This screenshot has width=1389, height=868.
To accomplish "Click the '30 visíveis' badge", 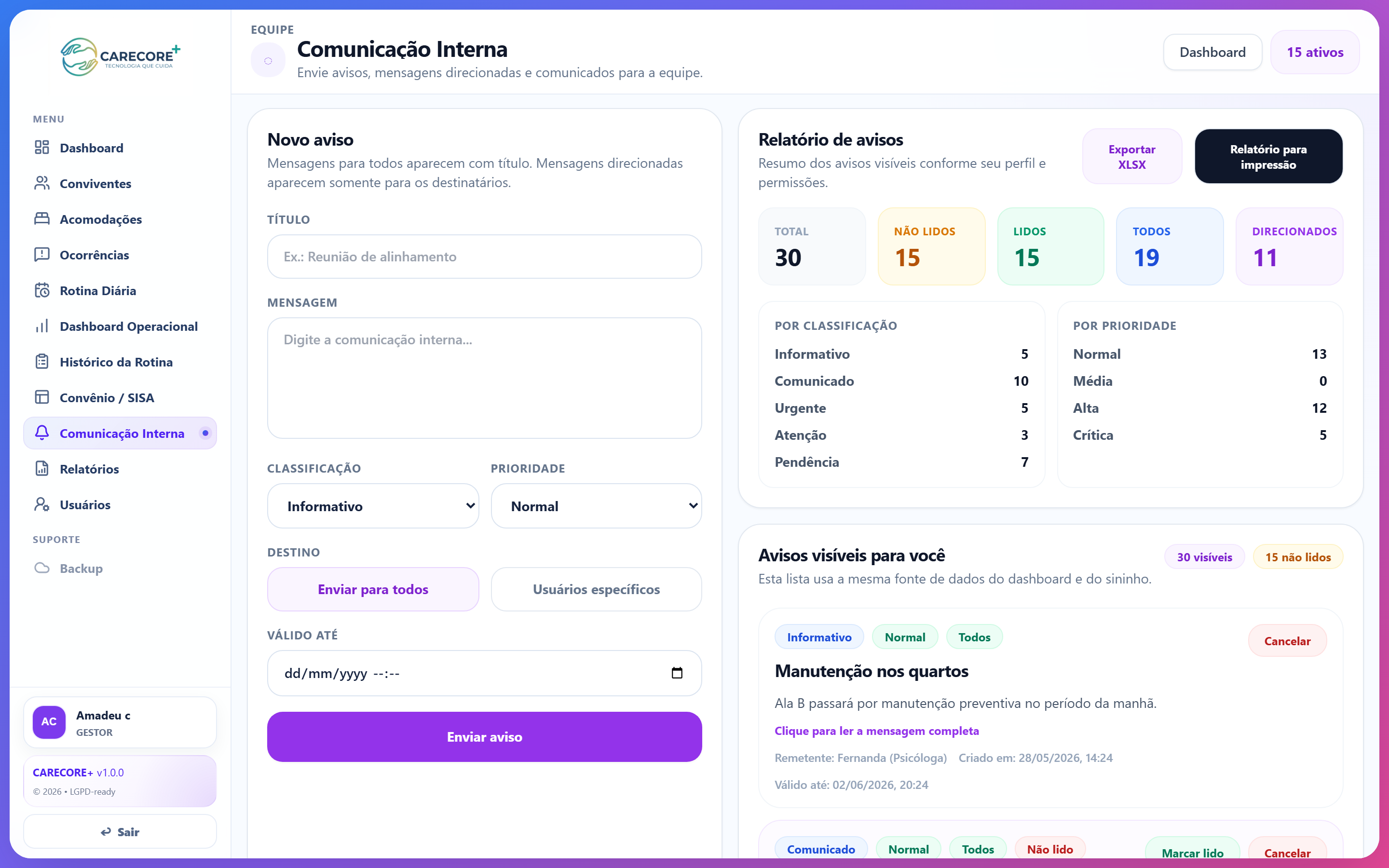I will (1204, 557).
